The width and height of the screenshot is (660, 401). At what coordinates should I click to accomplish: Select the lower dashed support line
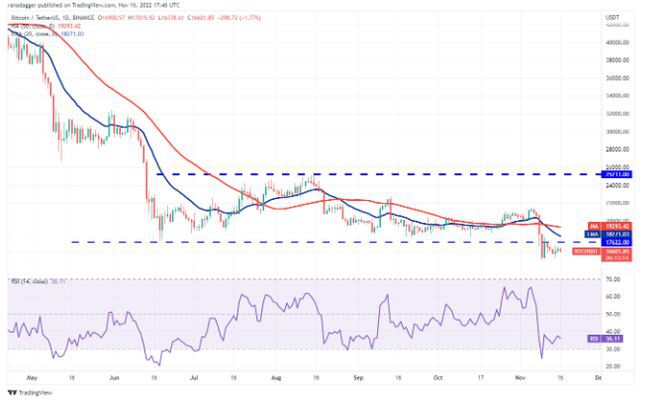300,241
